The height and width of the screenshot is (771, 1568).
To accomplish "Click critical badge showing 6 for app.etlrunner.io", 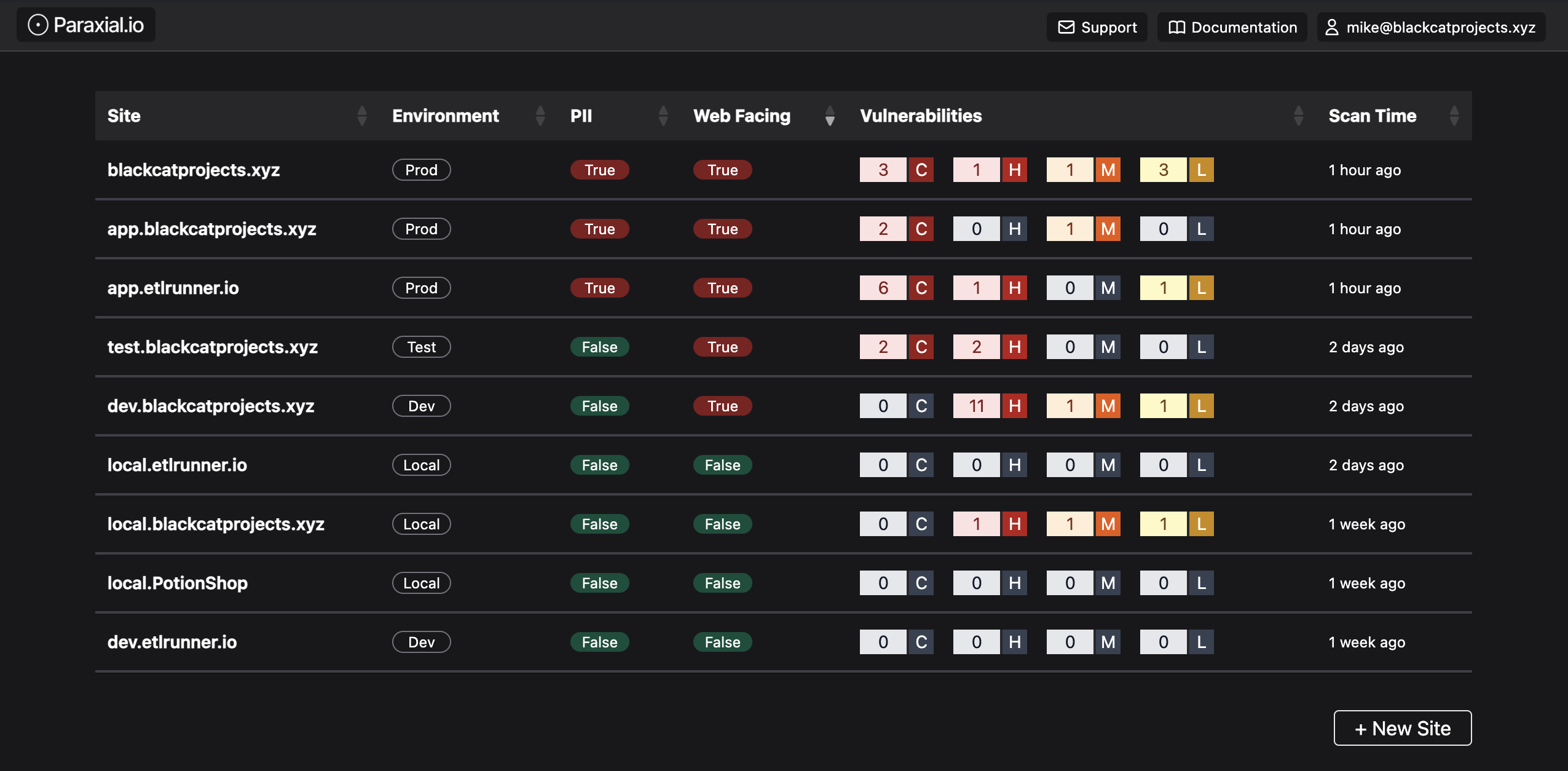I will [897, 288].
